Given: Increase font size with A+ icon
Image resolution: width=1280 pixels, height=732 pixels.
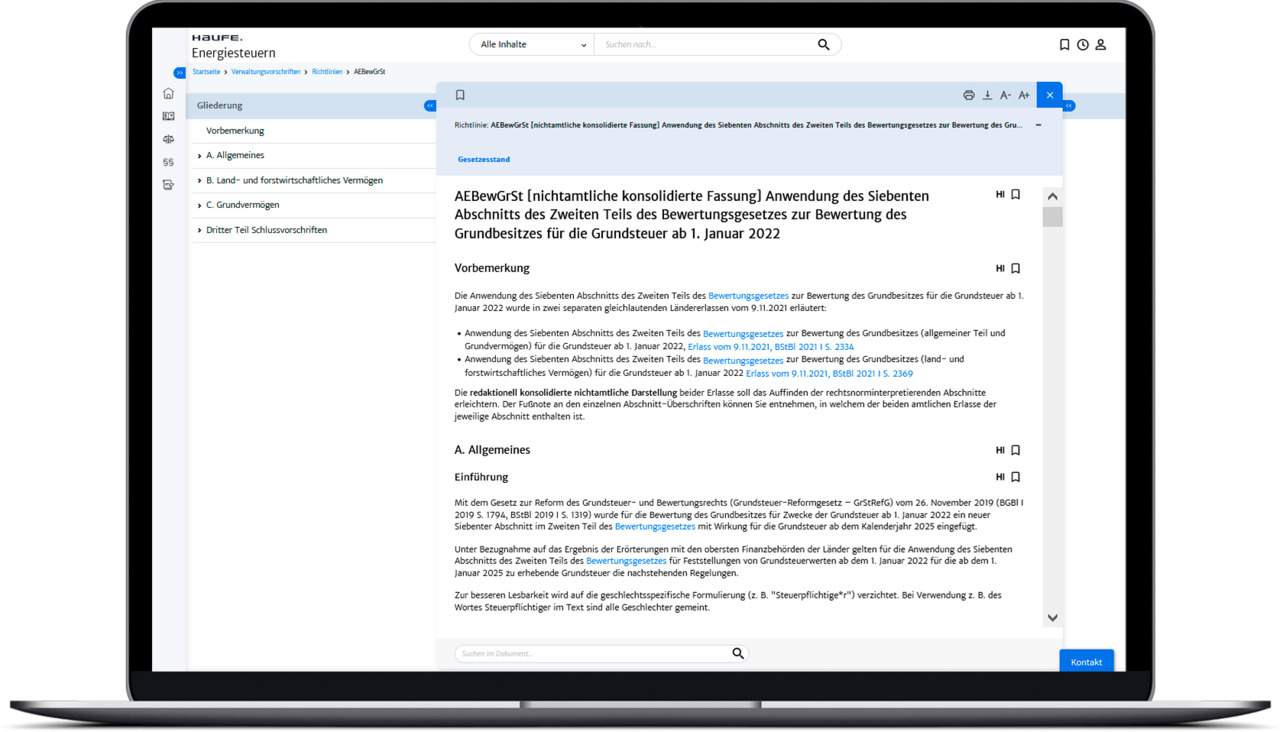Looking at the screenshot, I should pos(1024,95).
